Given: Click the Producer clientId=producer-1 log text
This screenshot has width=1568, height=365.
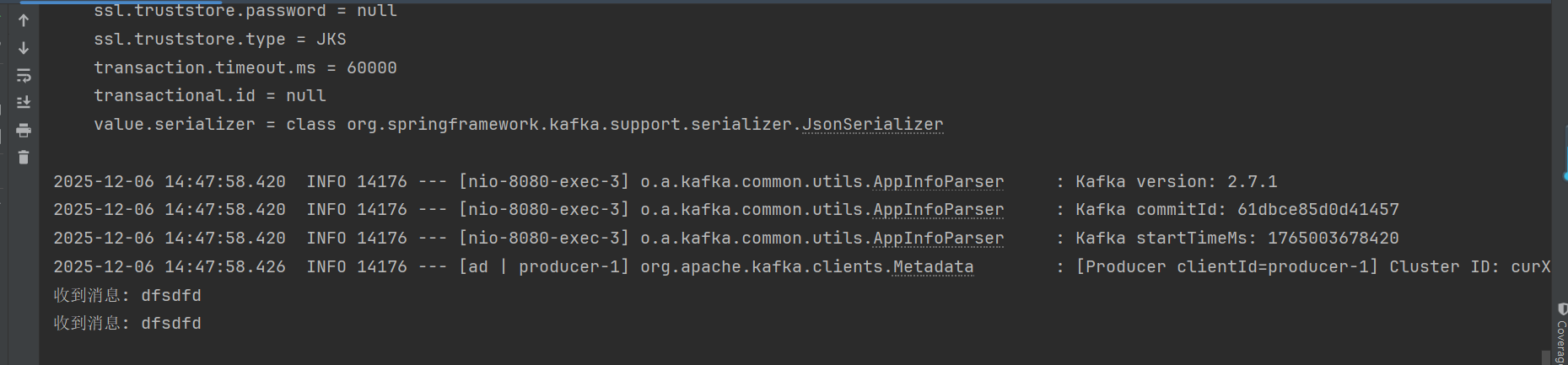Looking at the screenshot, I should (x=1227, y=267).
